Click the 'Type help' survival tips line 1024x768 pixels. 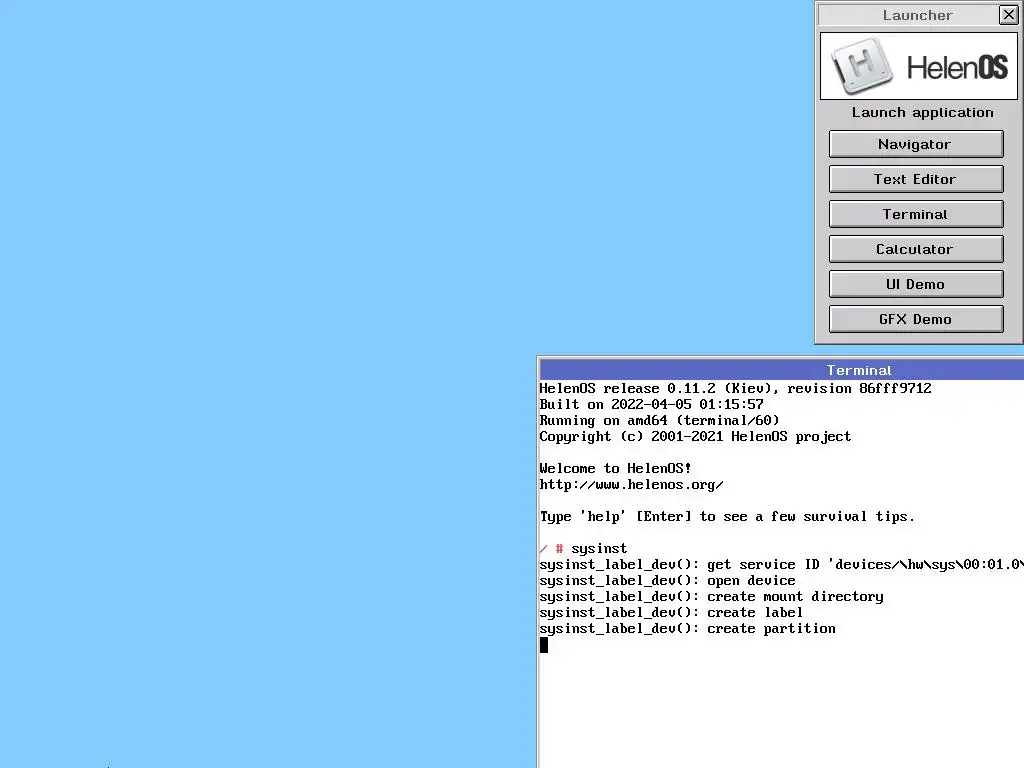(x=728, y=517)
